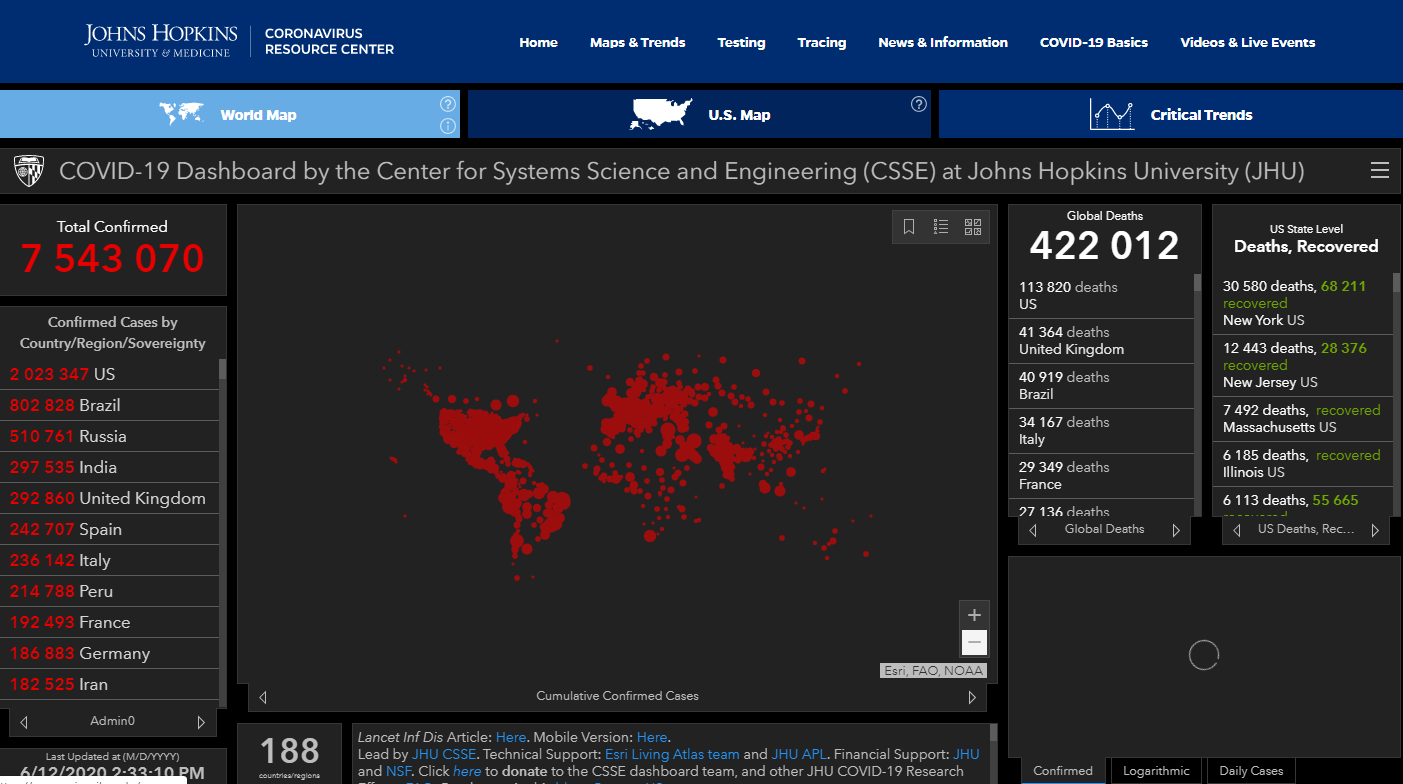Image resolution: width=1403 pixels, height=784 pixels.
Task: Click the U.S. map silhouette icon
Action: tap(661, 114)
